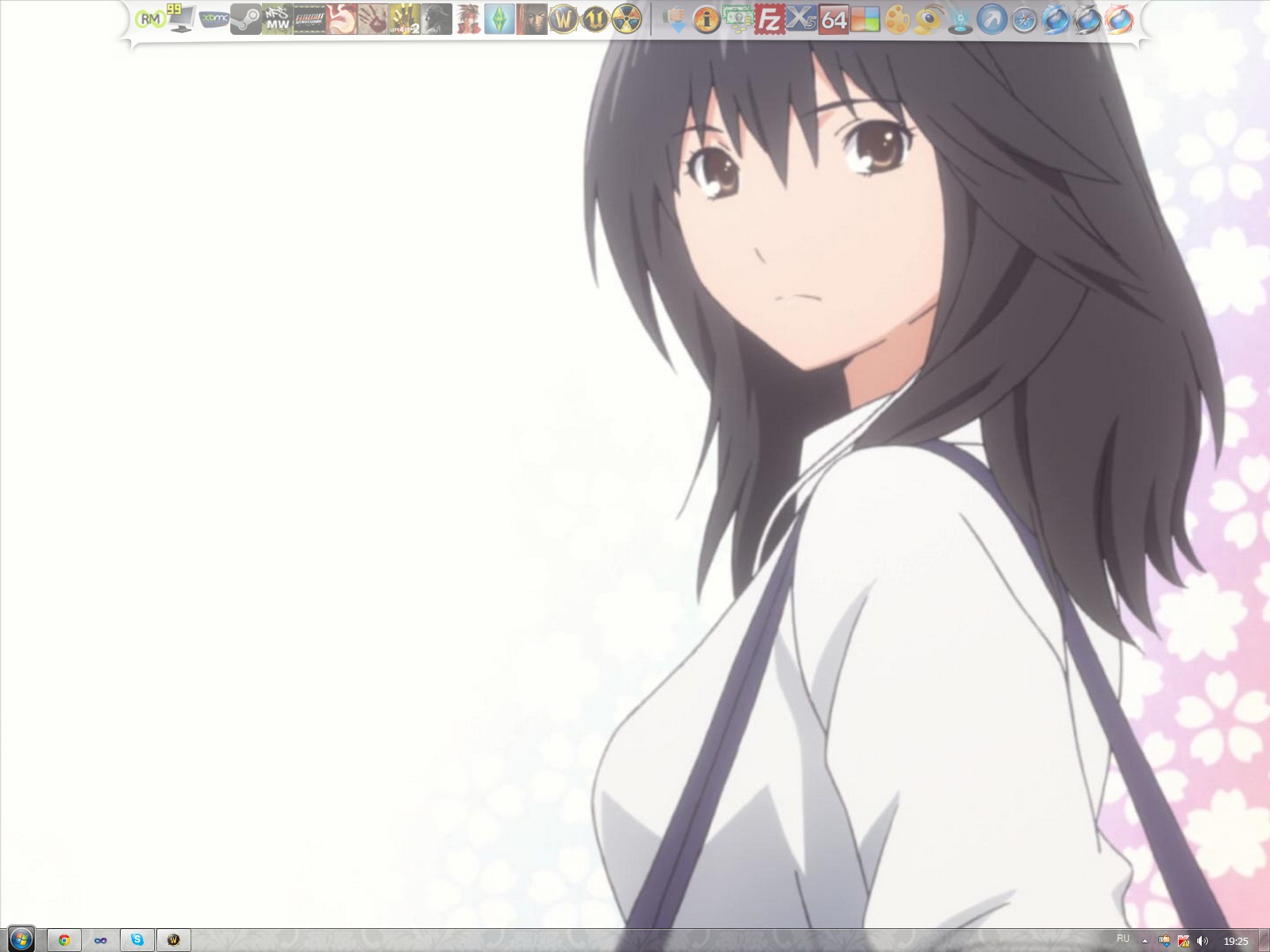The image size is (1270, 952).
Task: Open the volume speaker control
Action: tap(1203, 942)
